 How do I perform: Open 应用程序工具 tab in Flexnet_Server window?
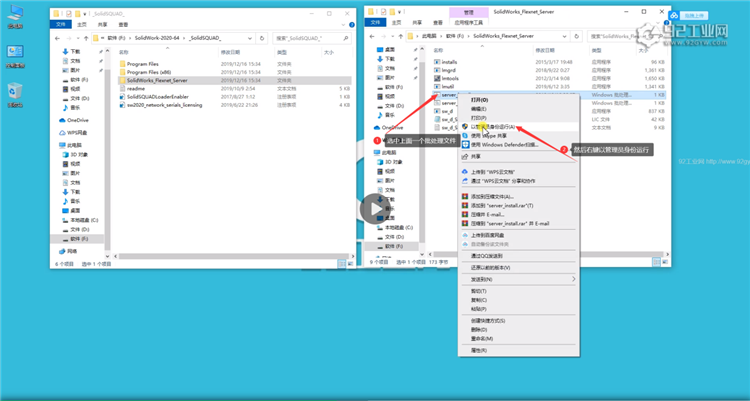pyautogui.click(x=468, y=22)
